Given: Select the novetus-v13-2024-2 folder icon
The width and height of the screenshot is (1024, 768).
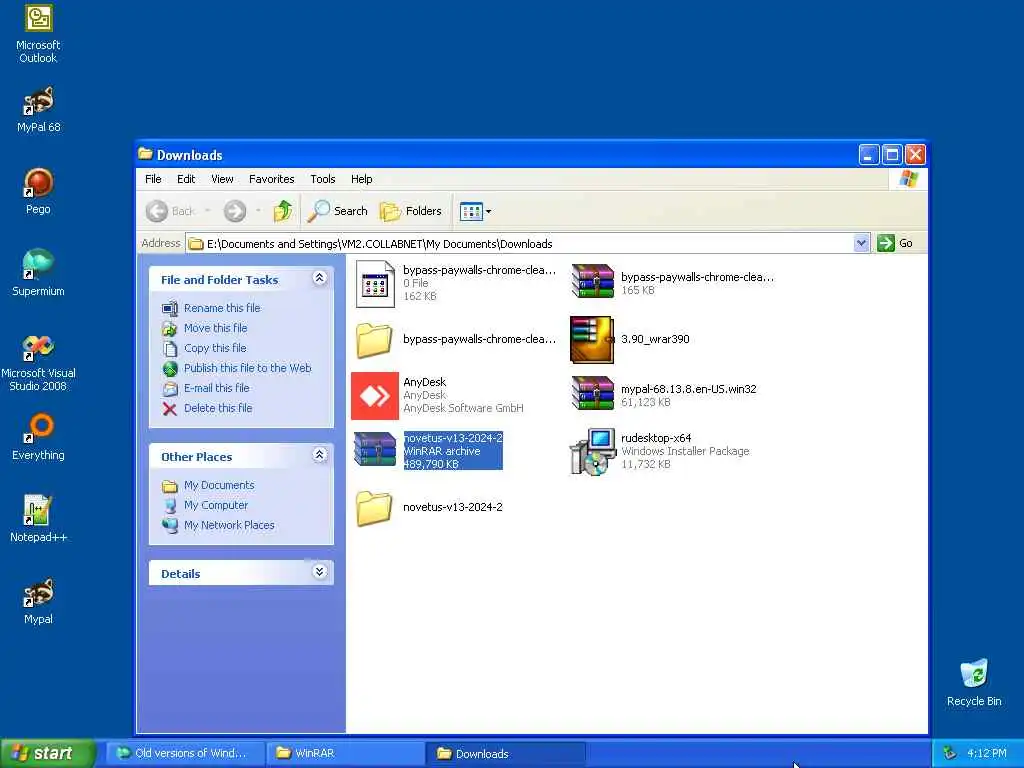Looking at the screenshot, I should (x=374, y=507).
